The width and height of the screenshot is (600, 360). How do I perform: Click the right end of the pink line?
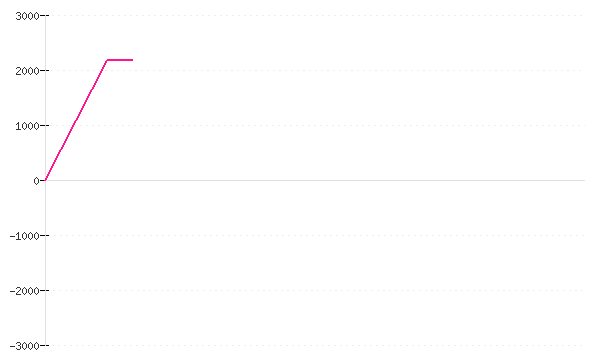click(x=132, y=60)
